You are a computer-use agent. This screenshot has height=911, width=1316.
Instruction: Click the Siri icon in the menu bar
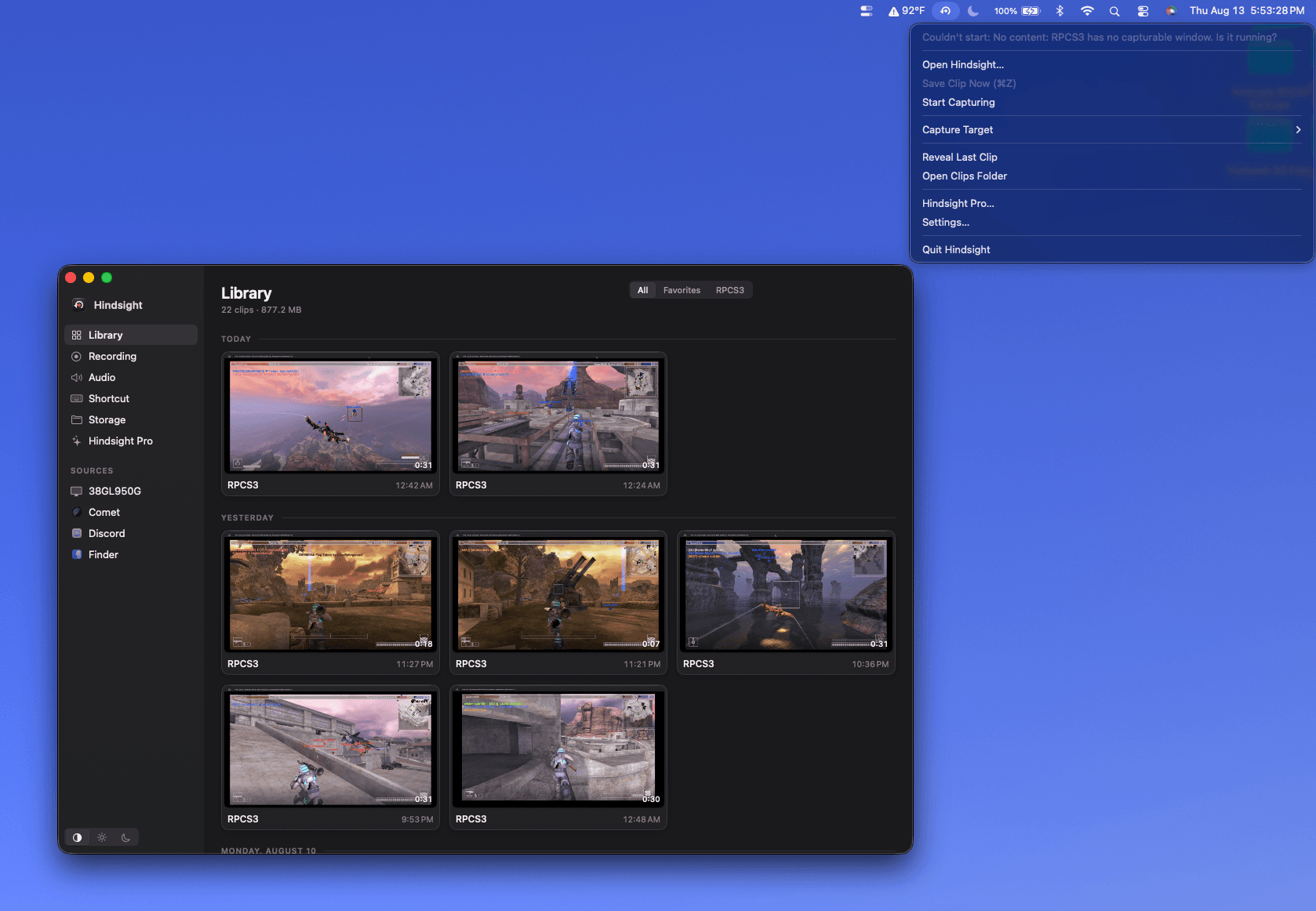(x=1171, y=11)
